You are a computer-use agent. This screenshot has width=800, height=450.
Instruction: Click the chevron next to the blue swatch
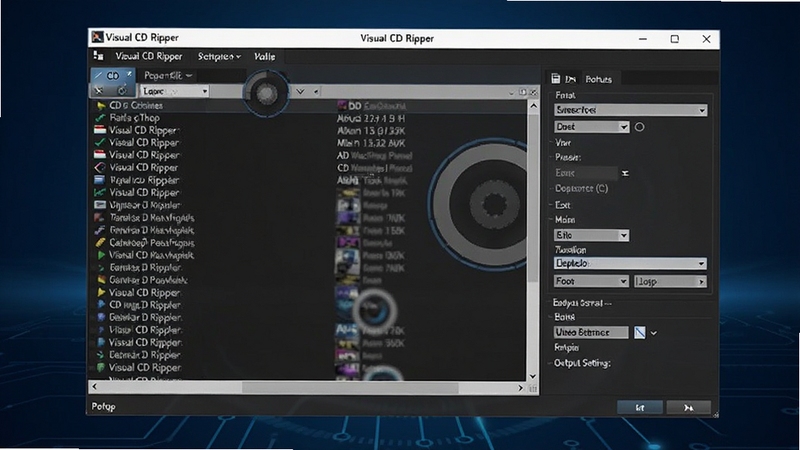coord(654,333)
